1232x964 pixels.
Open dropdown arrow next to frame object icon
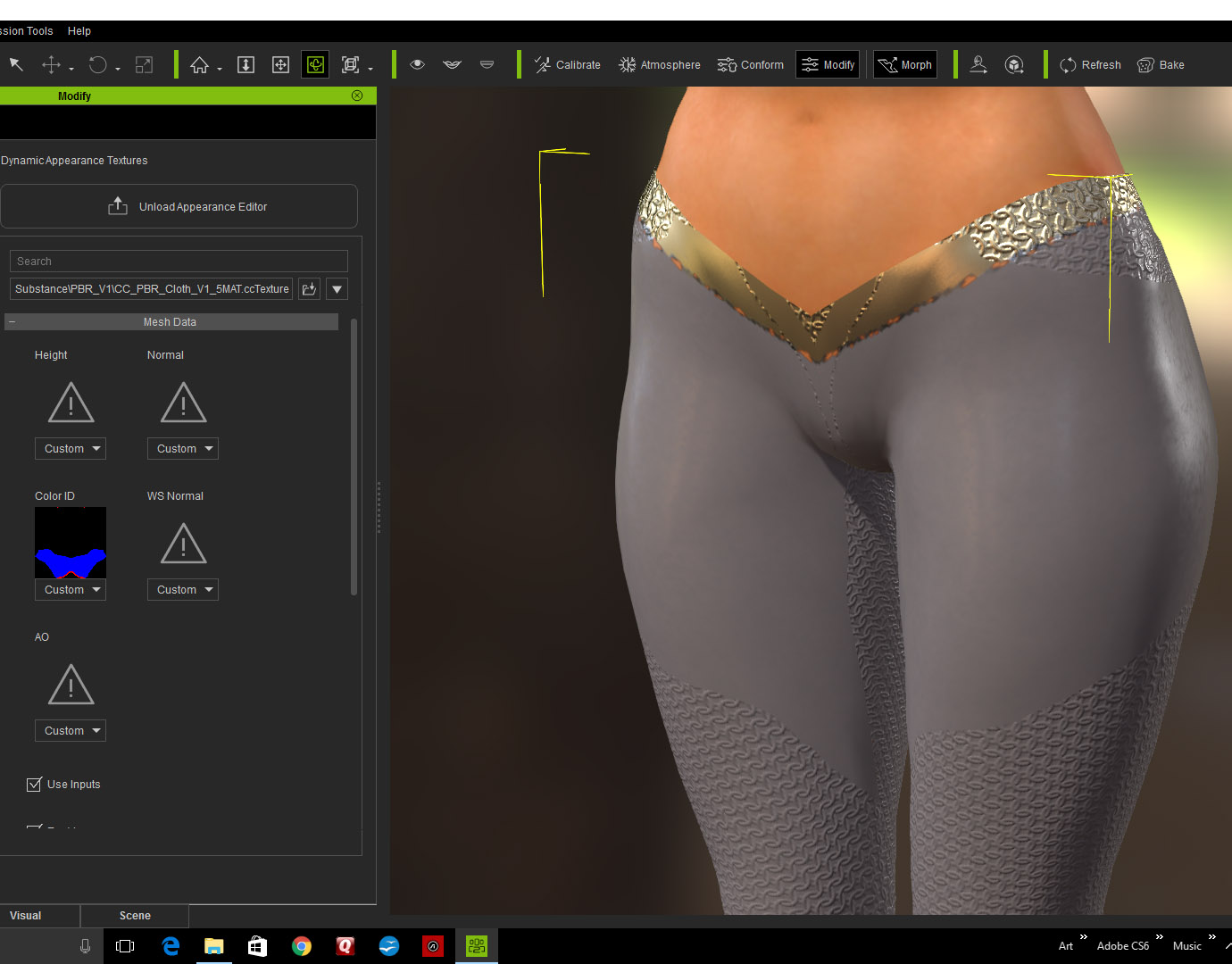[370, 69]
